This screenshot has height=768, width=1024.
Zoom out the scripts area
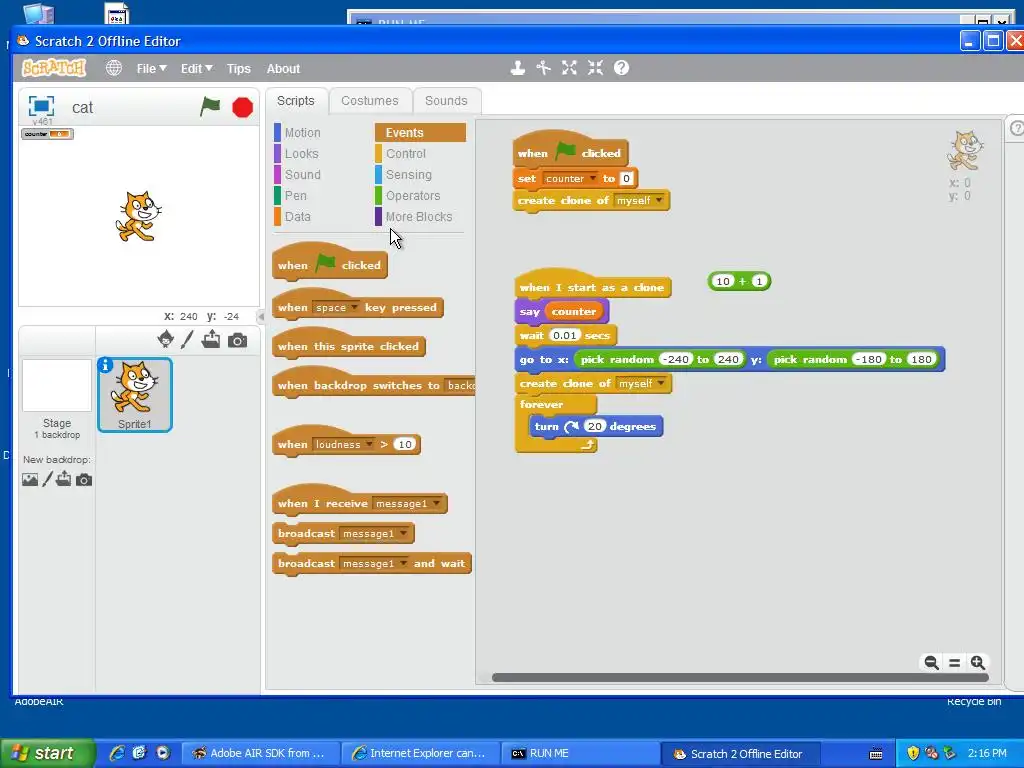coord(931,663)
